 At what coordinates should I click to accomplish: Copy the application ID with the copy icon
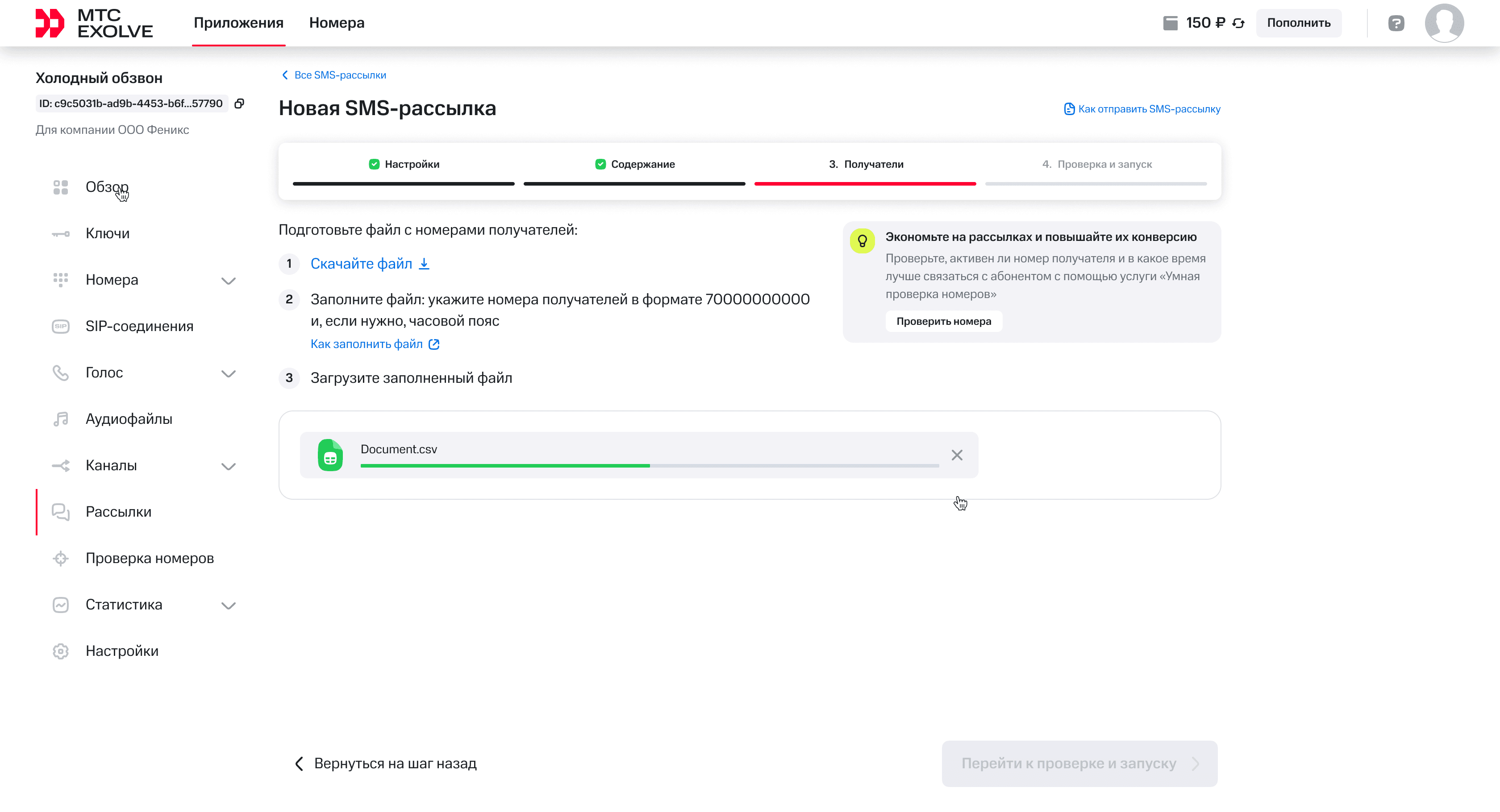[239, 104]
